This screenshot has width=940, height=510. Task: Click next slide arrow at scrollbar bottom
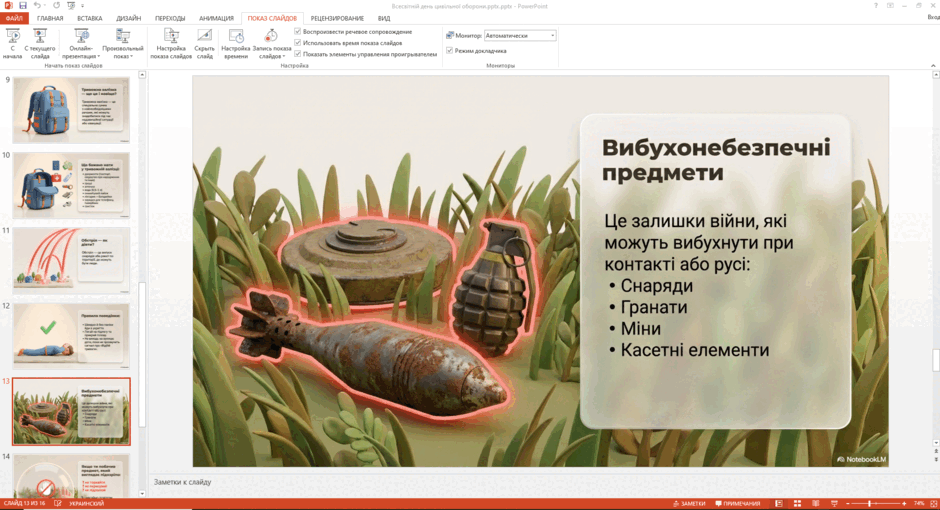pos(936,459)
